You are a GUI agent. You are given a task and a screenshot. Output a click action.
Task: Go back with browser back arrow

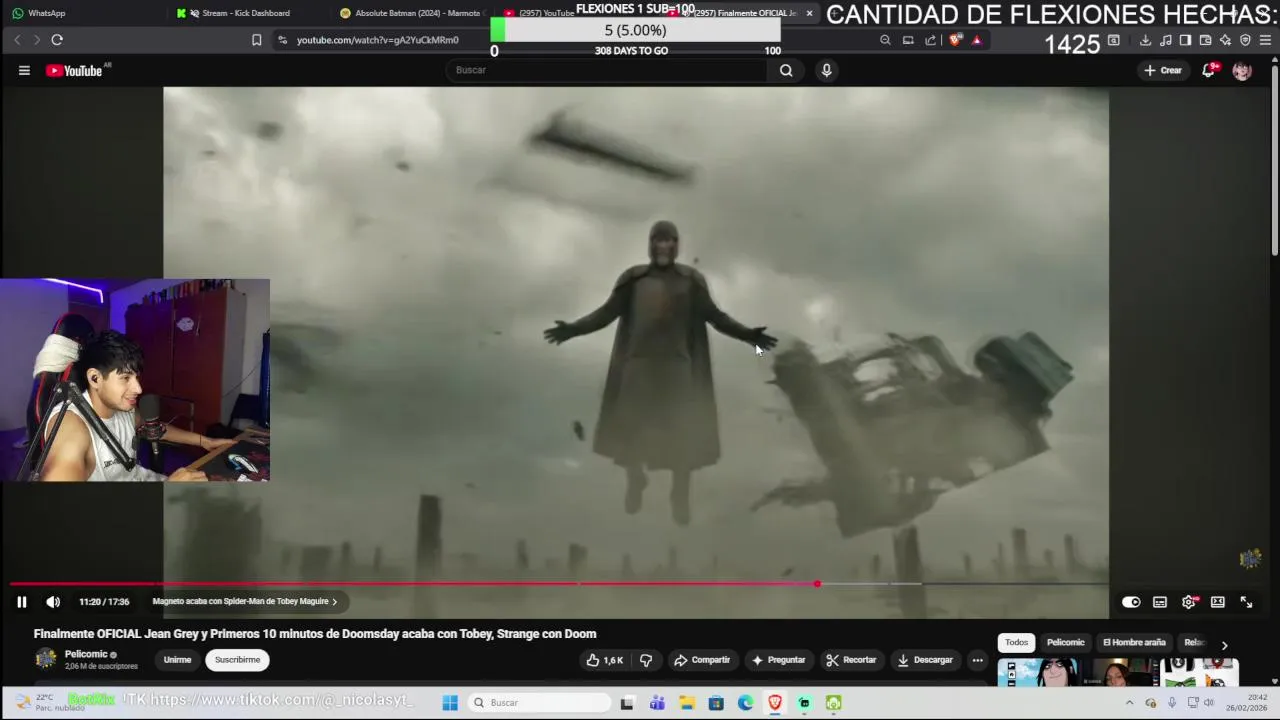click(17, 40)
